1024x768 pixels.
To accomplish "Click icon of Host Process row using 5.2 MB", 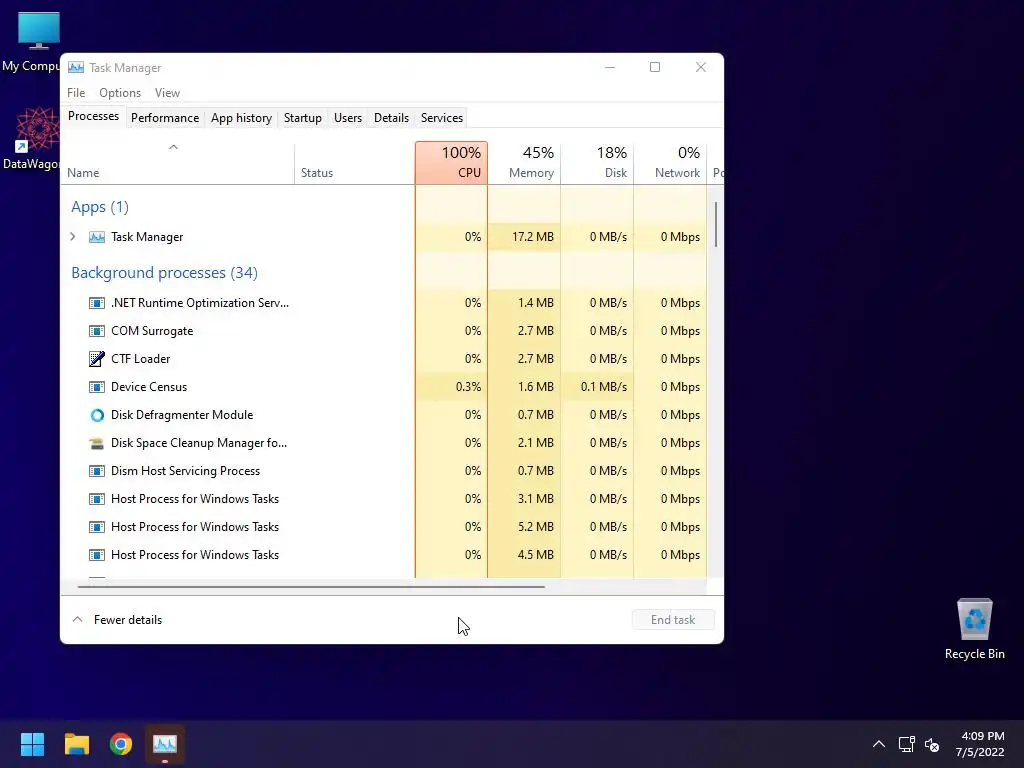I will point(97,527).
